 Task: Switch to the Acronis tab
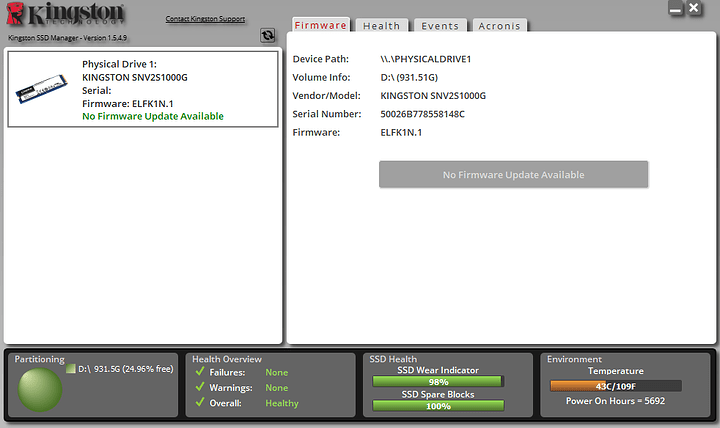tap(500, 26)
